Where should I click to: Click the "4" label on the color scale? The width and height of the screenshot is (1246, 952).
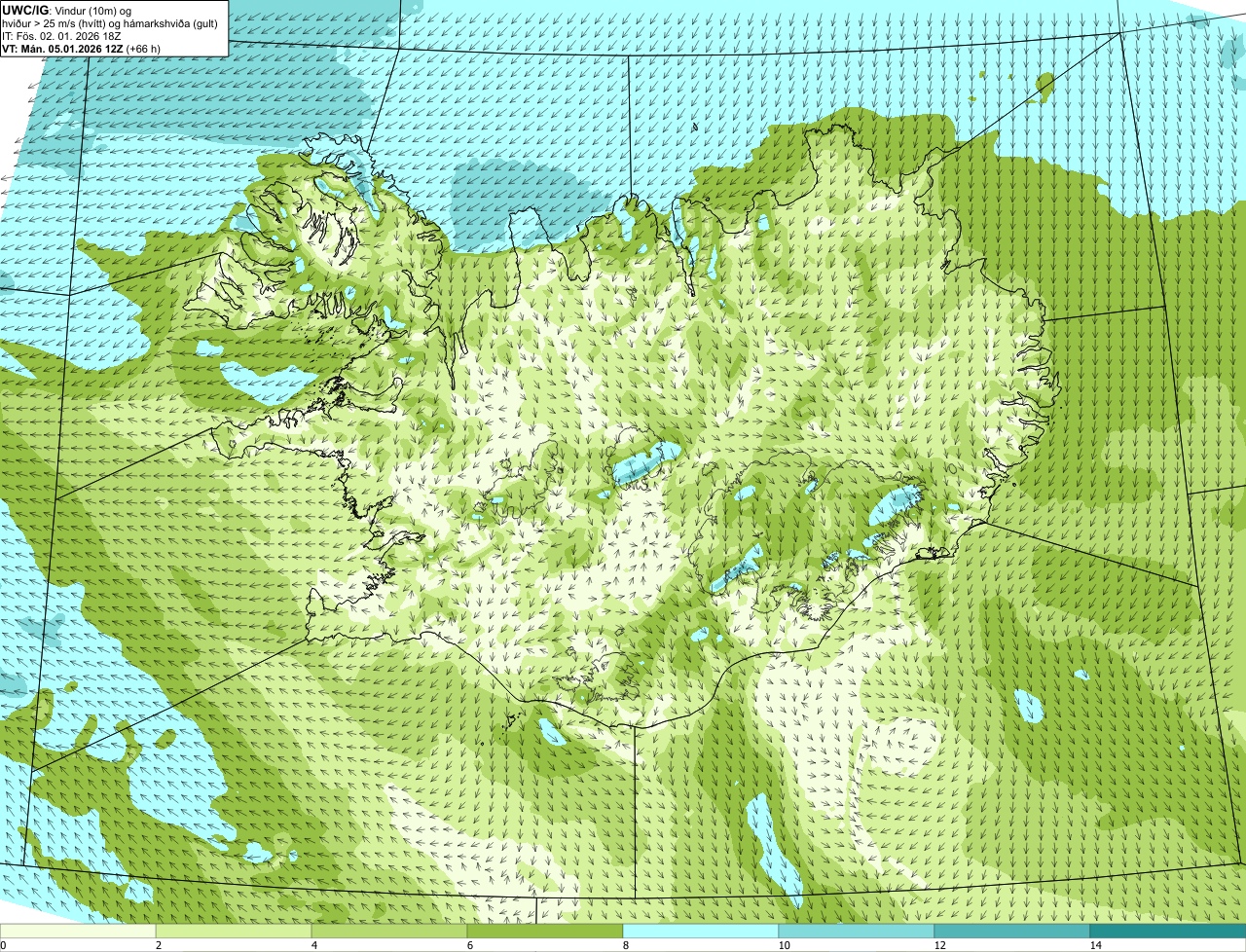pyautogui.click(x=314, y=945)
